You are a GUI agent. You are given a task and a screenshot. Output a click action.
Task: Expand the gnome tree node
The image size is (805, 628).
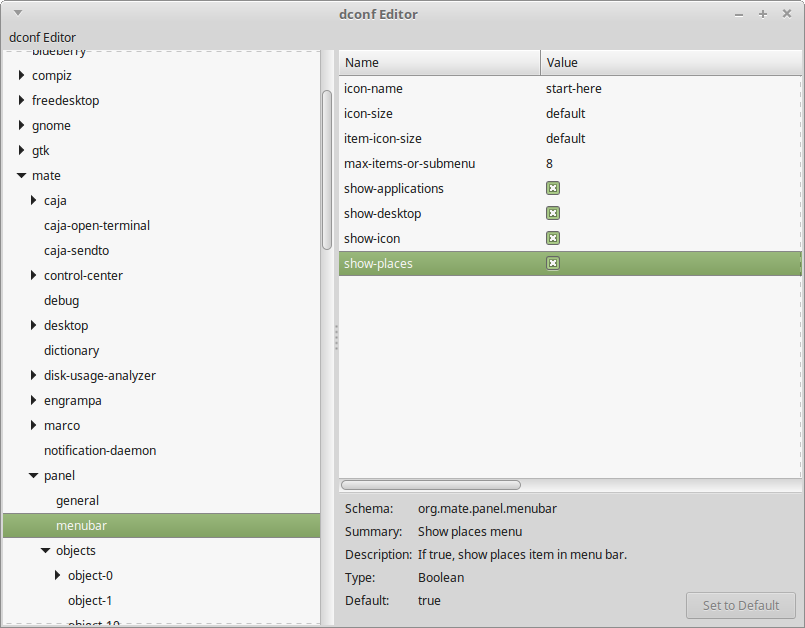pos(21,125)
